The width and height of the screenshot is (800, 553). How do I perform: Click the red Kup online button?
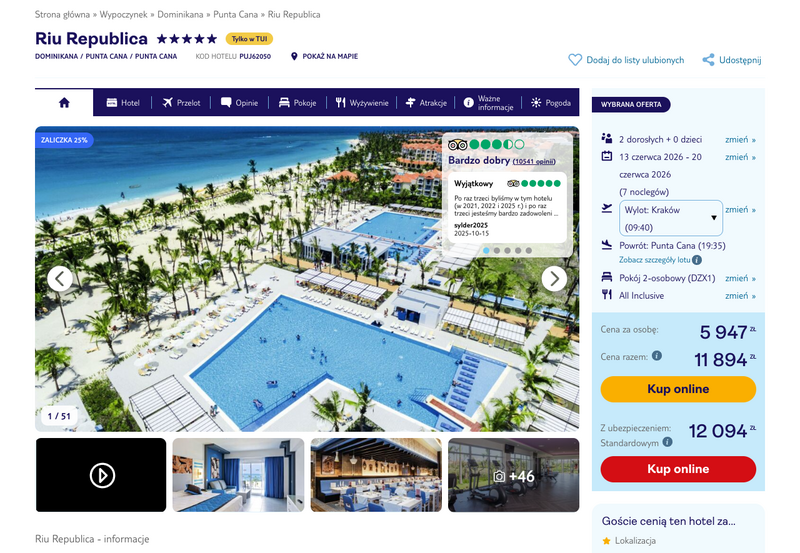coord(678,469)
